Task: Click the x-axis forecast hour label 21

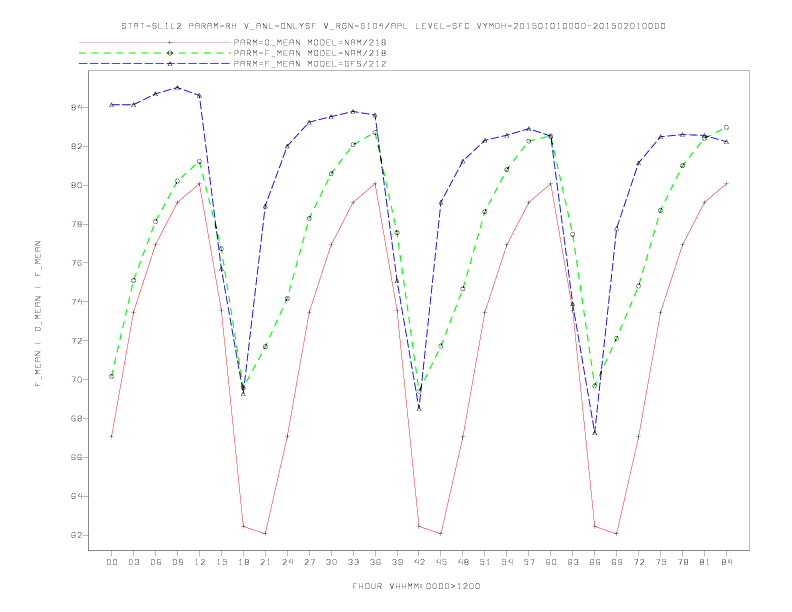Action: tap(265, 562)
